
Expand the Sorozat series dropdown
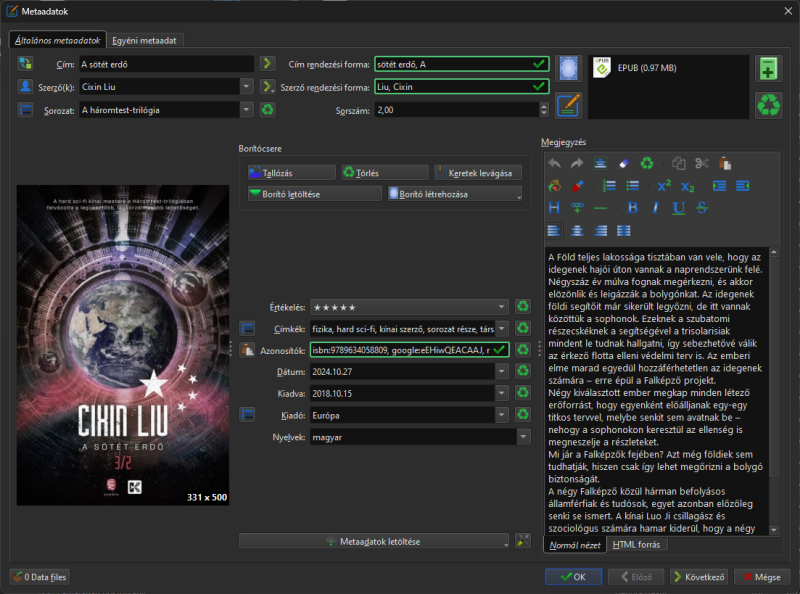(x=247, y=110)
